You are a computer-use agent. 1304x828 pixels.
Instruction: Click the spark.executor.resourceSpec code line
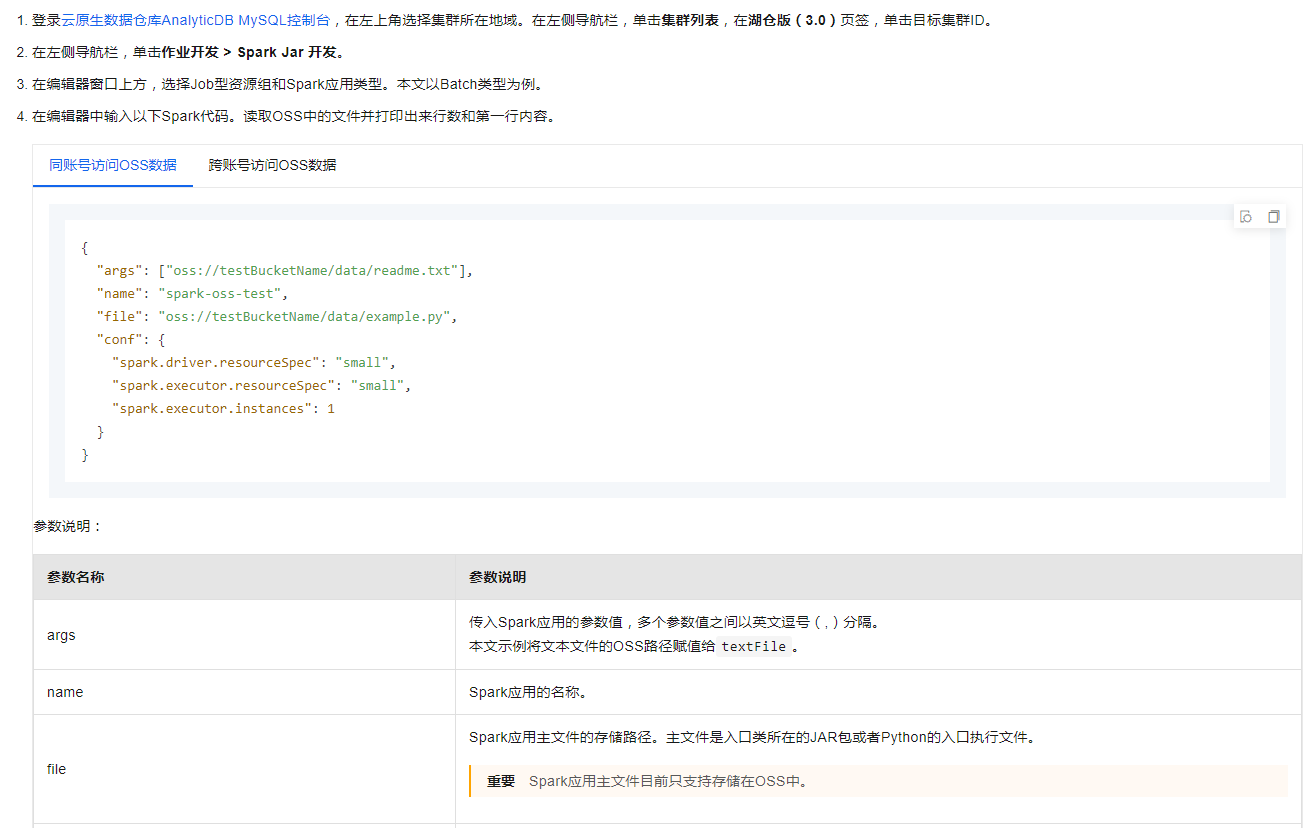(x=262, y=385)
